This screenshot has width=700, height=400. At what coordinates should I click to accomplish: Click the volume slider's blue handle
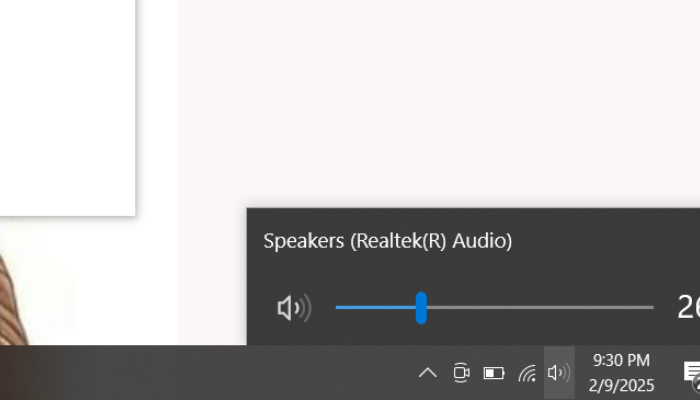421,308
